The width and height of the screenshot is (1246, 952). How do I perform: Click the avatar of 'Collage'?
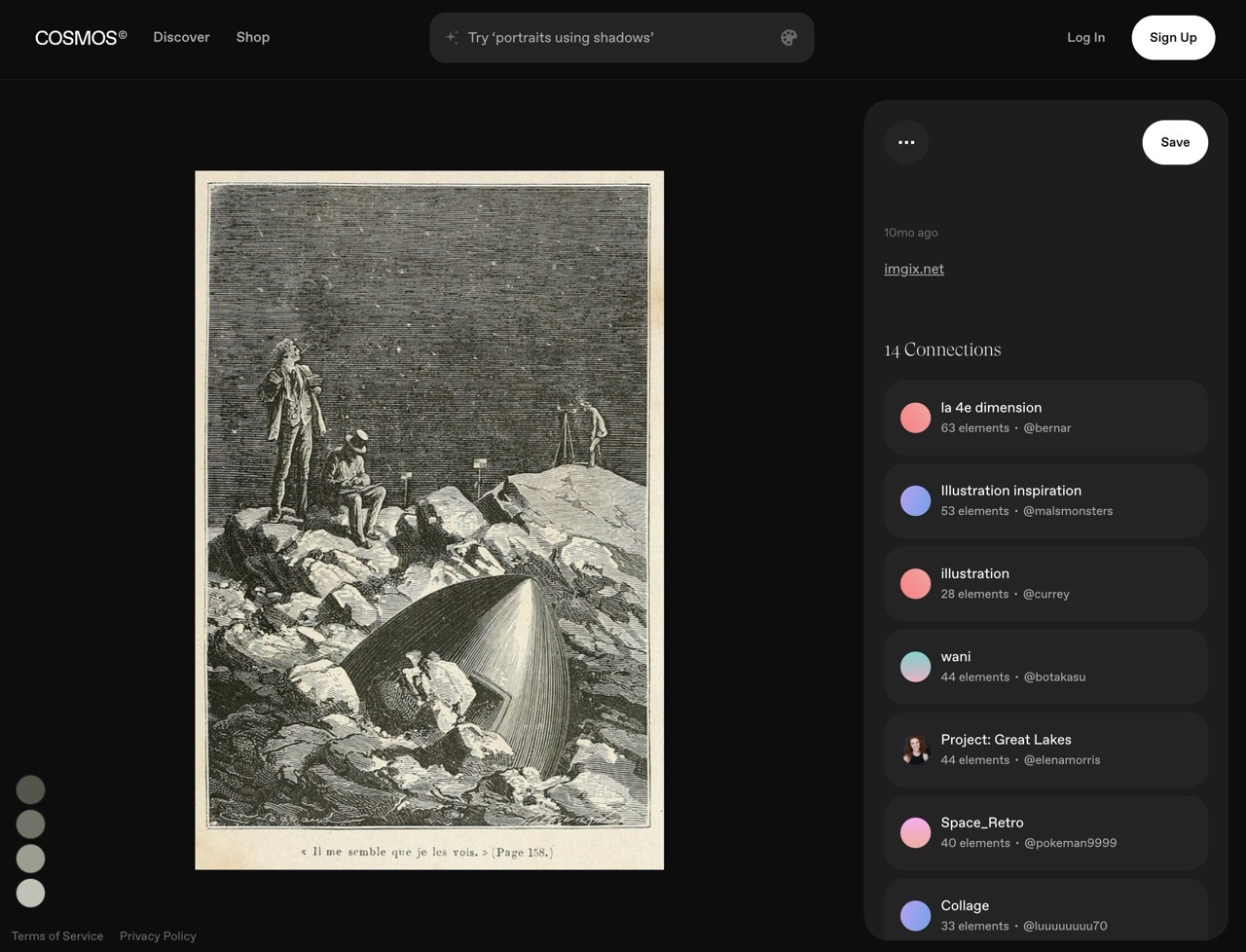(915, 916)
